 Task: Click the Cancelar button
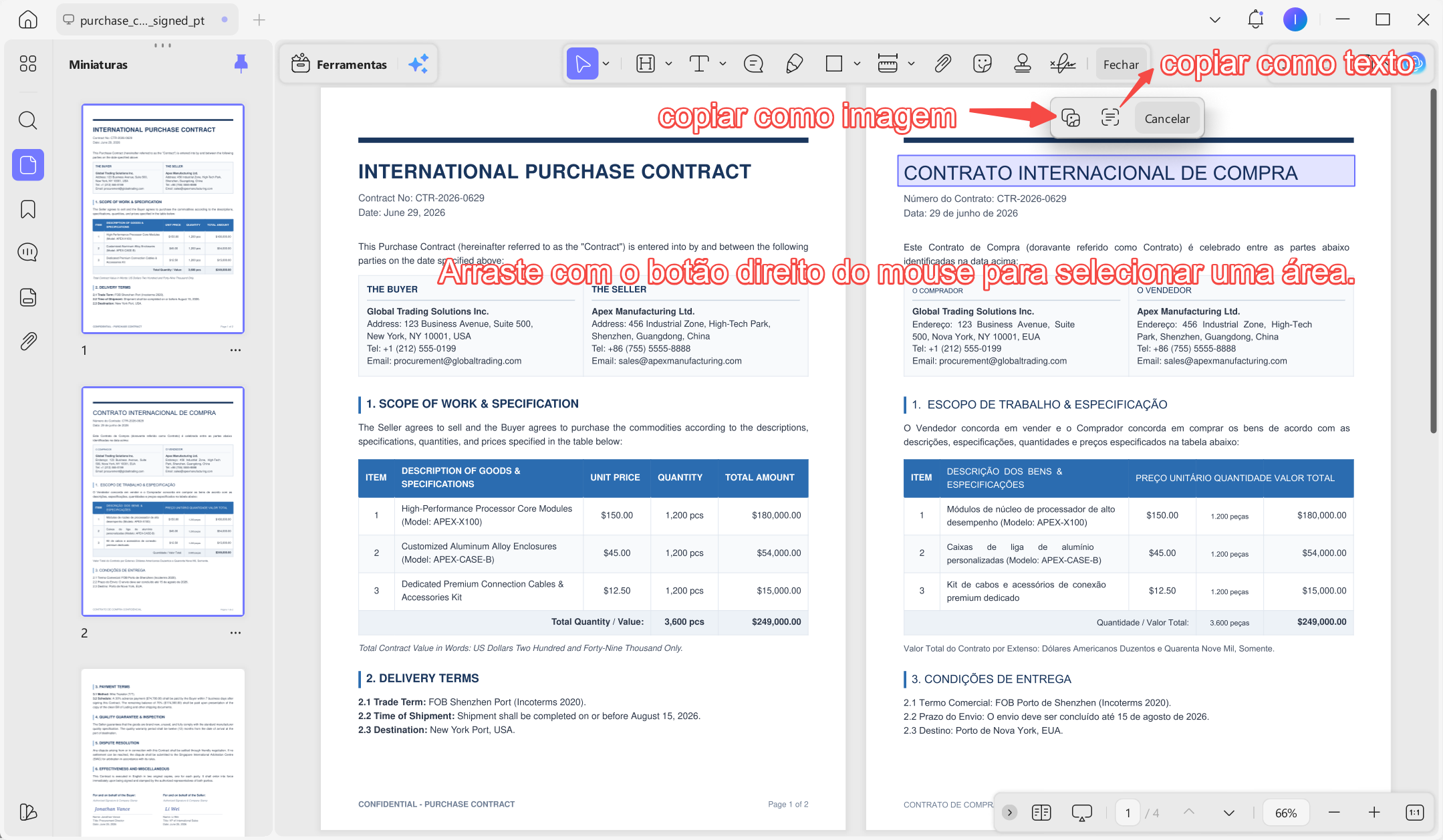point(1167,118)
